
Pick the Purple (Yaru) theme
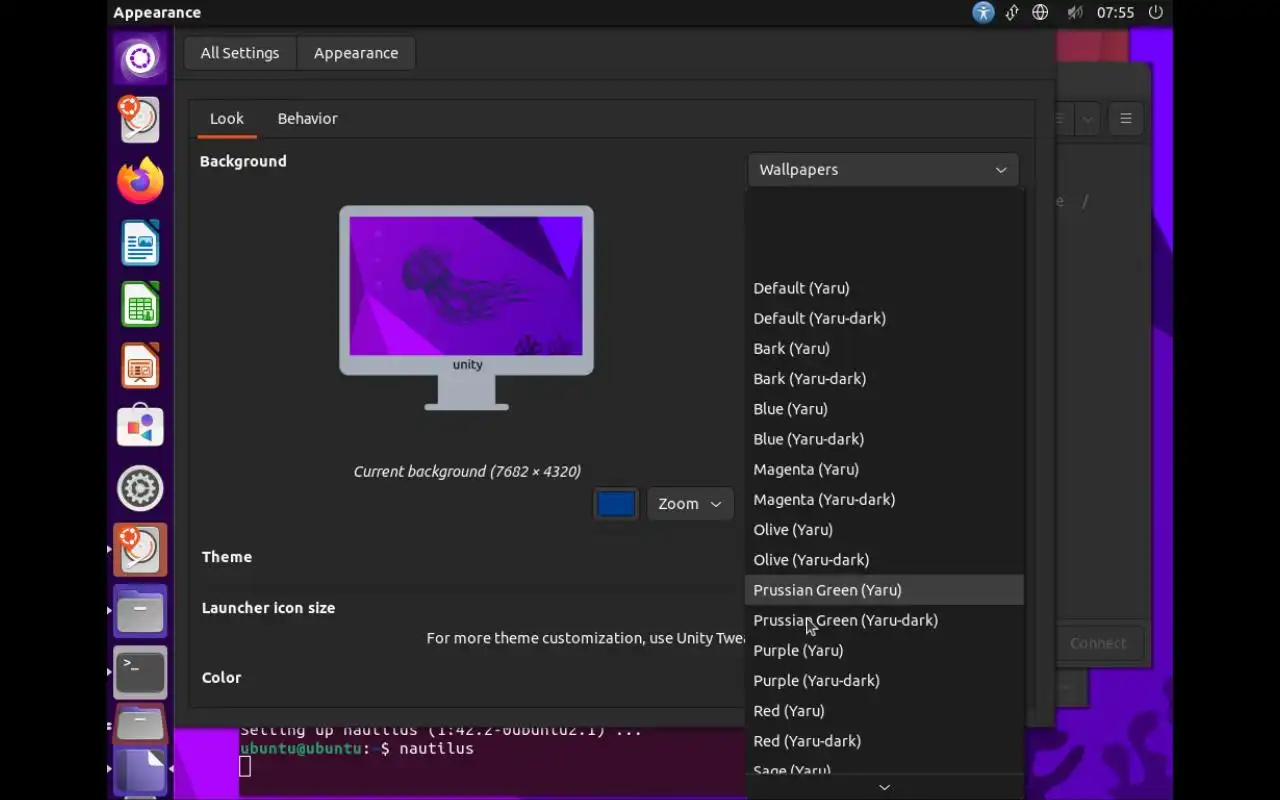point(884,650)
